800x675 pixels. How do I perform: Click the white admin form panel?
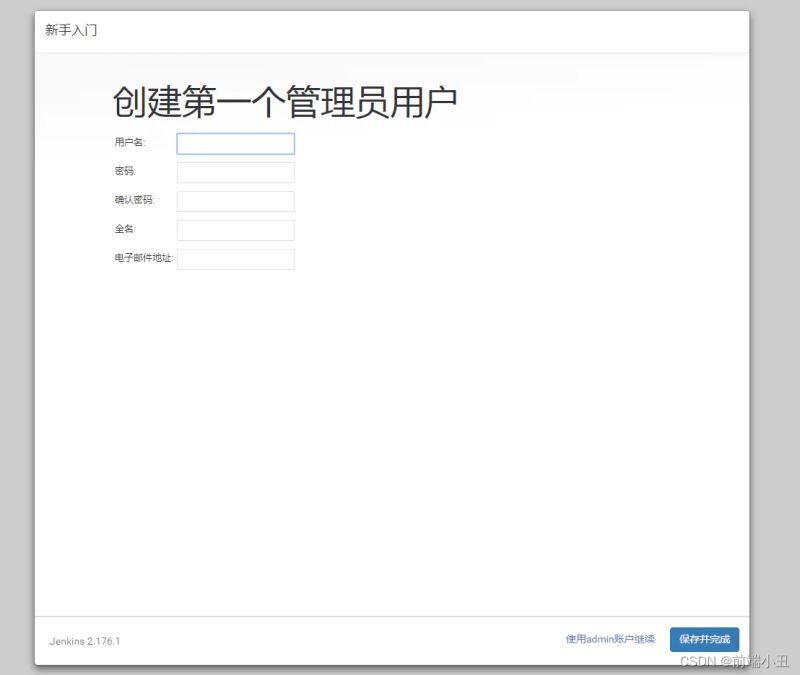pyautogui.click(x=400, y=420)
